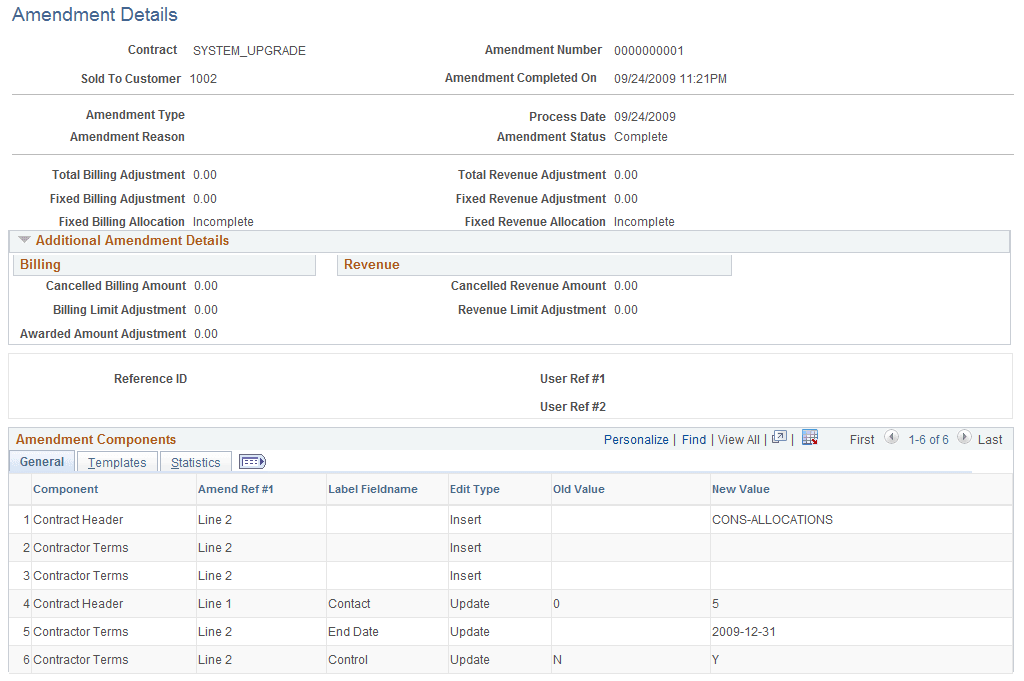Click the Find link

pyautogui.click(x=693, y=438)
